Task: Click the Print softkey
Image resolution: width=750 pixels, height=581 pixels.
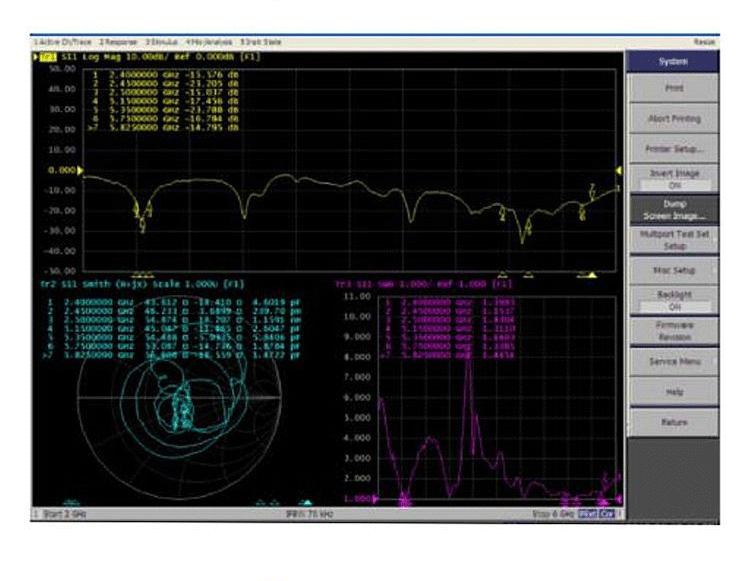Action: 672,89
